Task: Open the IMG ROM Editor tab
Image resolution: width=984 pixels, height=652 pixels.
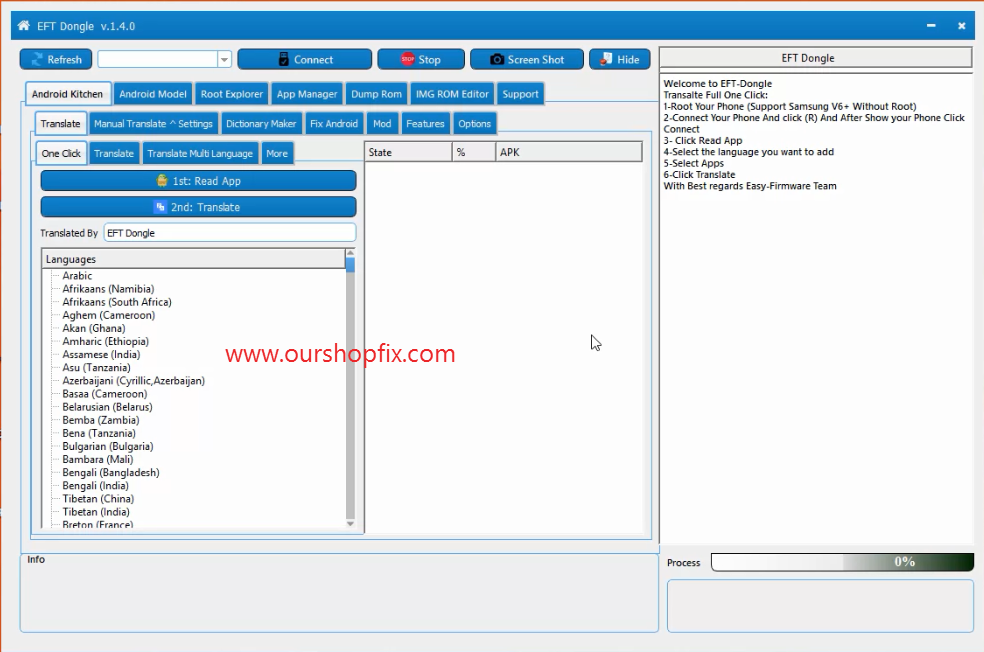Action: click(x=452, y=94)
